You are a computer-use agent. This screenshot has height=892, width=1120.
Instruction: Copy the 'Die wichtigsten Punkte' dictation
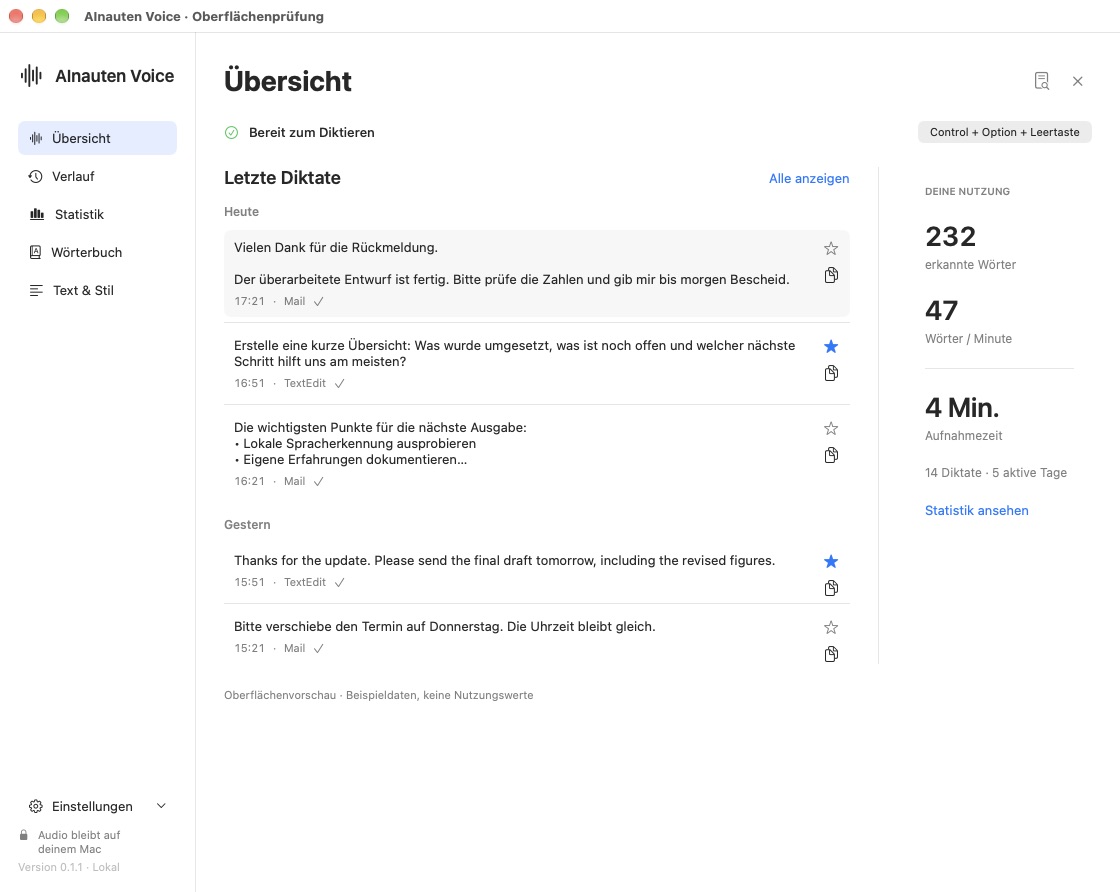[831, 455]
